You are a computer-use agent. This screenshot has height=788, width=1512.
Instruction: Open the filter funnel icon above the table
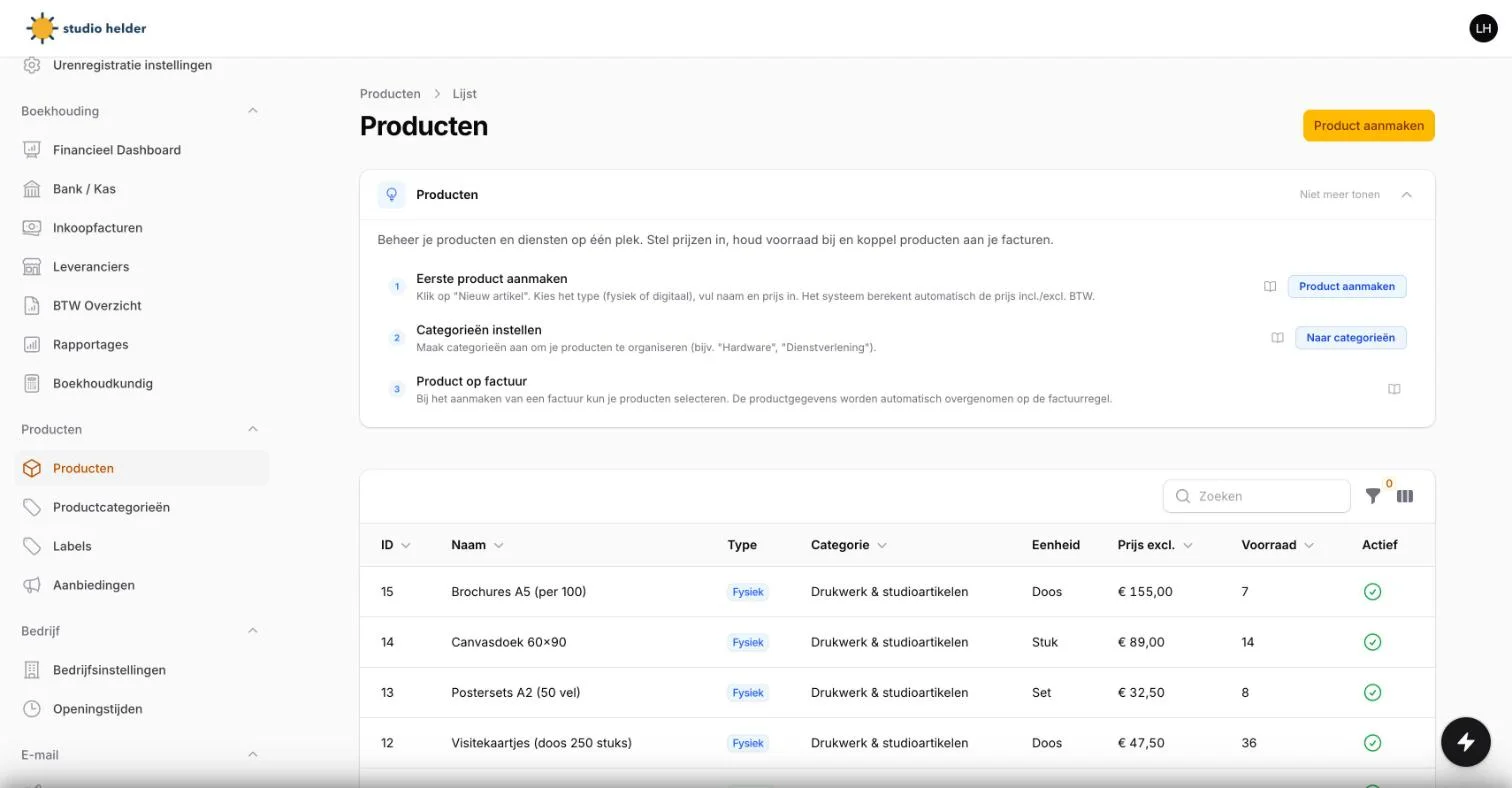1373,496
